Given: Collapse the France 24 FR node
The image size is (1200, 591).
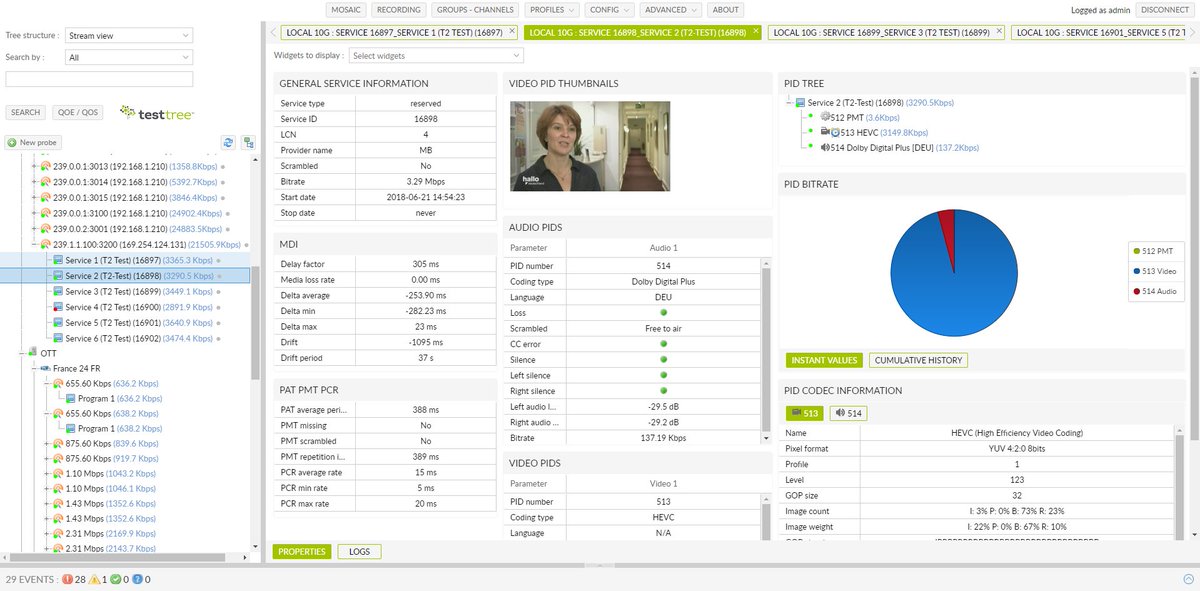Looking at the screenshot, I should (x=33, y=368).
